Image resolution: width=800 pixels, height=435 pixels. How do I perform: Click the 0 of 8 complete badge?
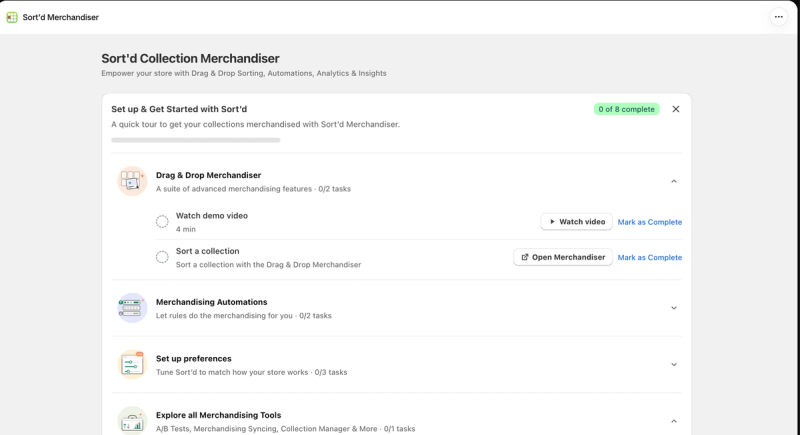pos(627,109)
